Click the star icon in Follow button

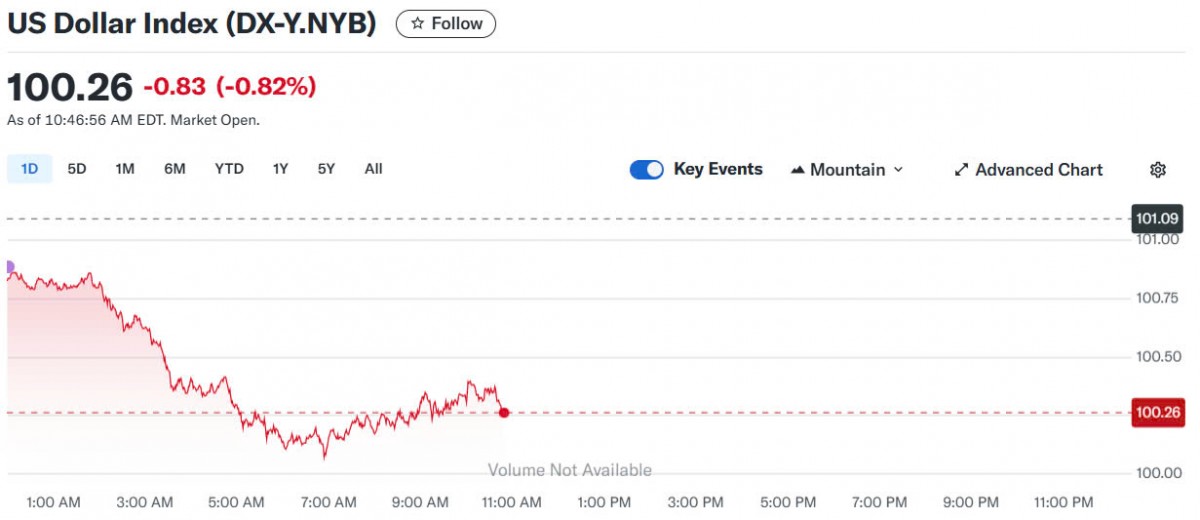tap(418, 23)
